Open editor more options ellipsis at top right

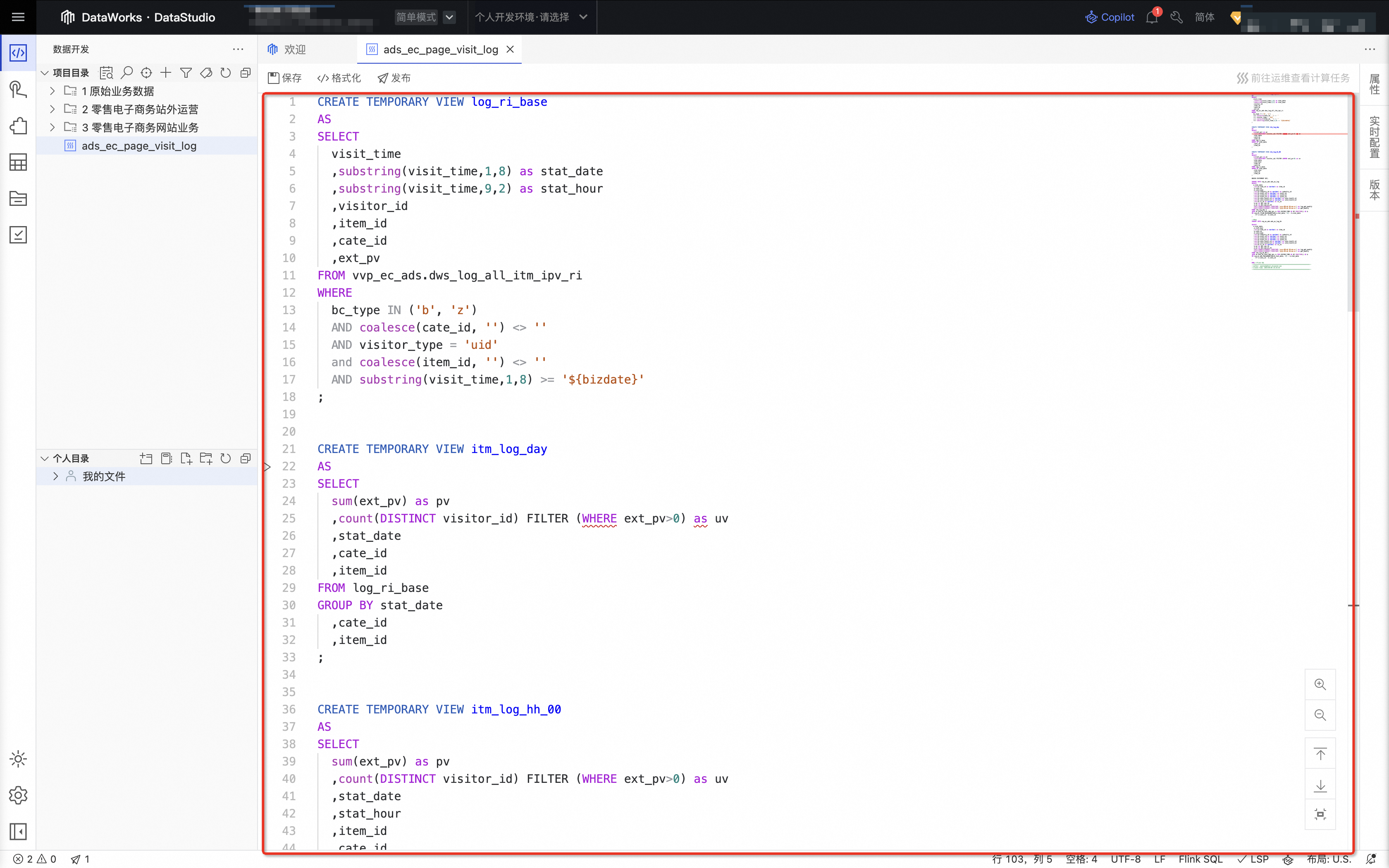1370,49
